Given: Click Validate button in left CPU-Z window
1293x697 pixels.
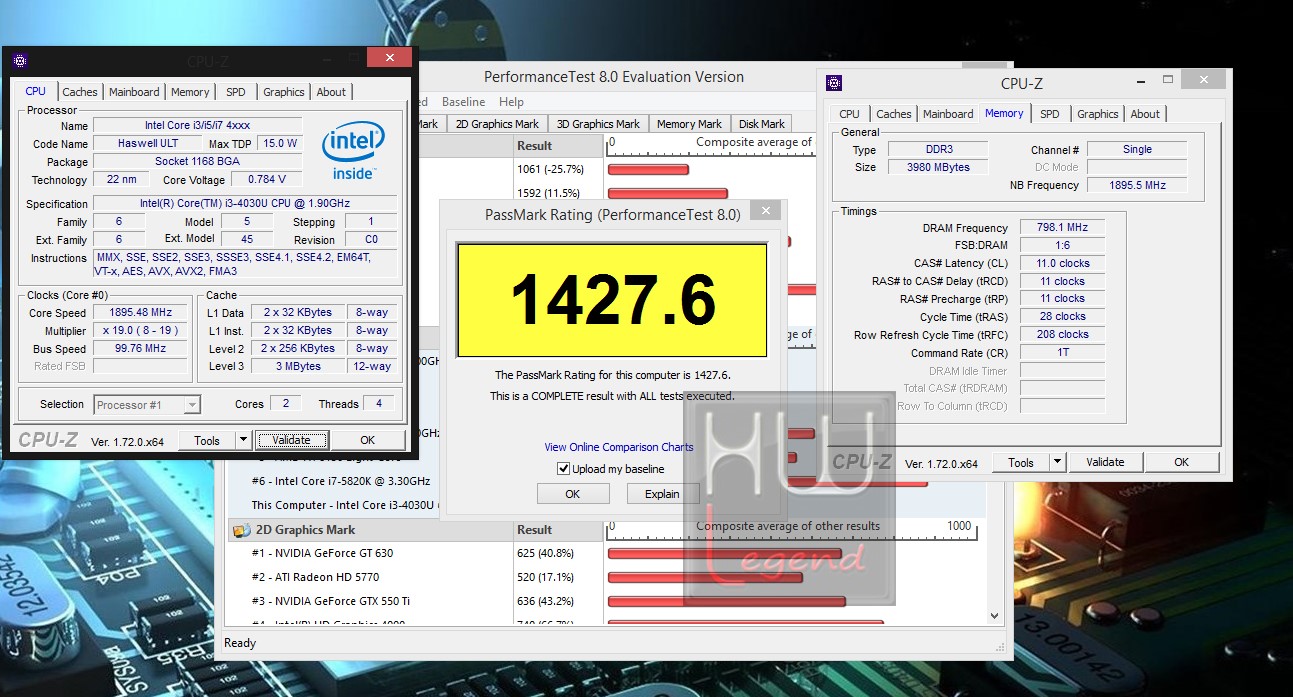Looking at the screenshot, I should pyautogui.click(x=291, y=440).
